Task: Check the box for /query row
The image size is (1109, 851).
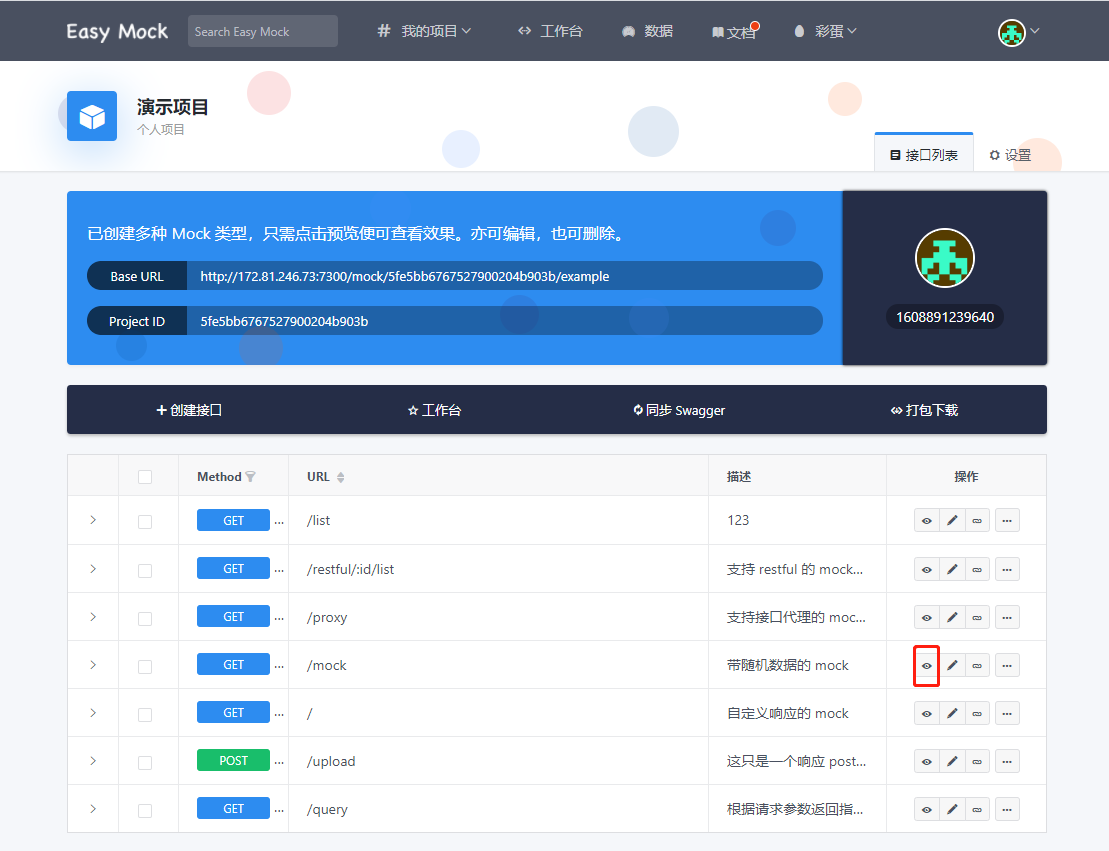Action: pos(145,811)
